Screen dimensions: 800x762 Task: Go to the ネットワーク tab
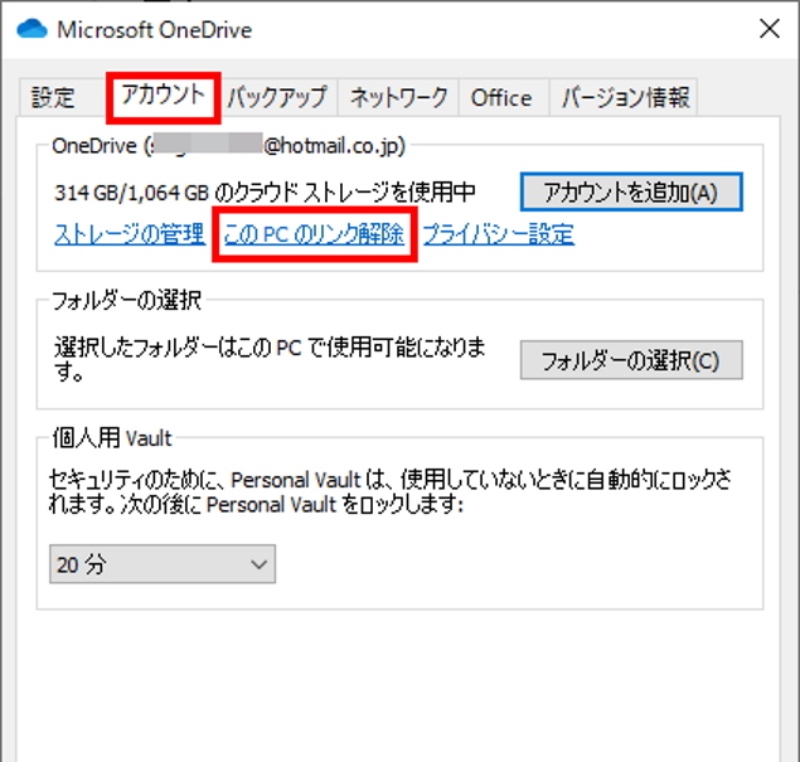[398, 98]
